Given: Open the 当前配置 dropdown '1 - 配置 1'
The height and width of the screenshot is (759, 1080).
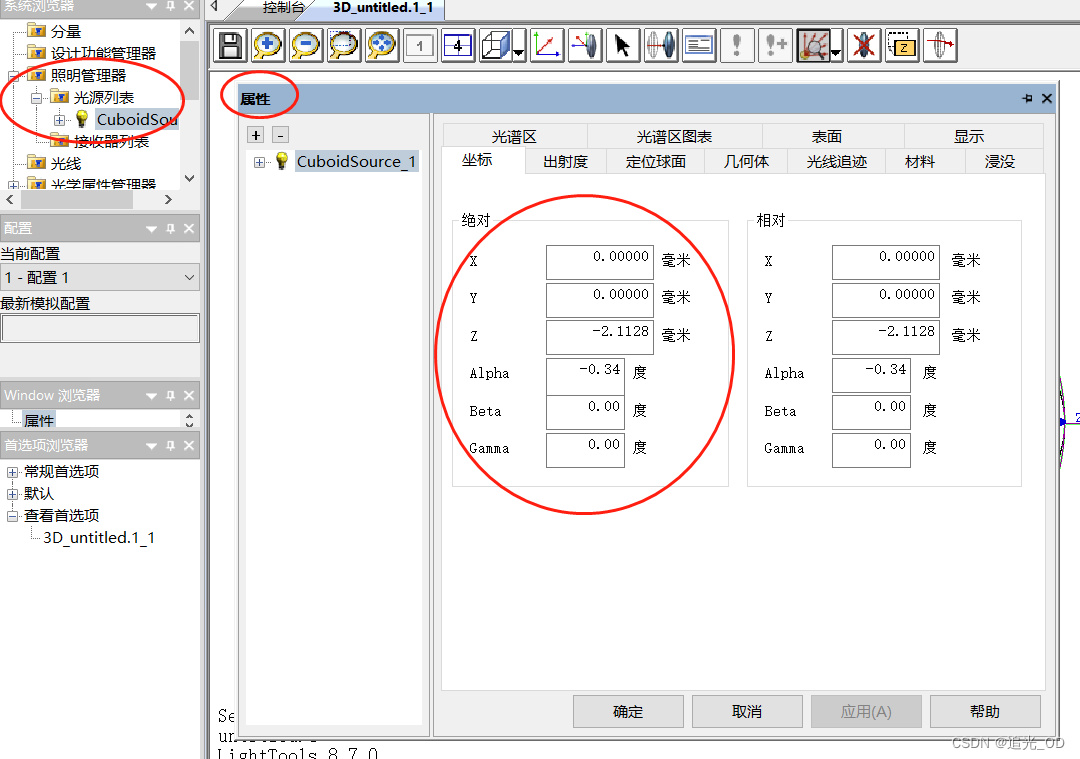Looking at the screenshot, I should (x=101, y=278).
